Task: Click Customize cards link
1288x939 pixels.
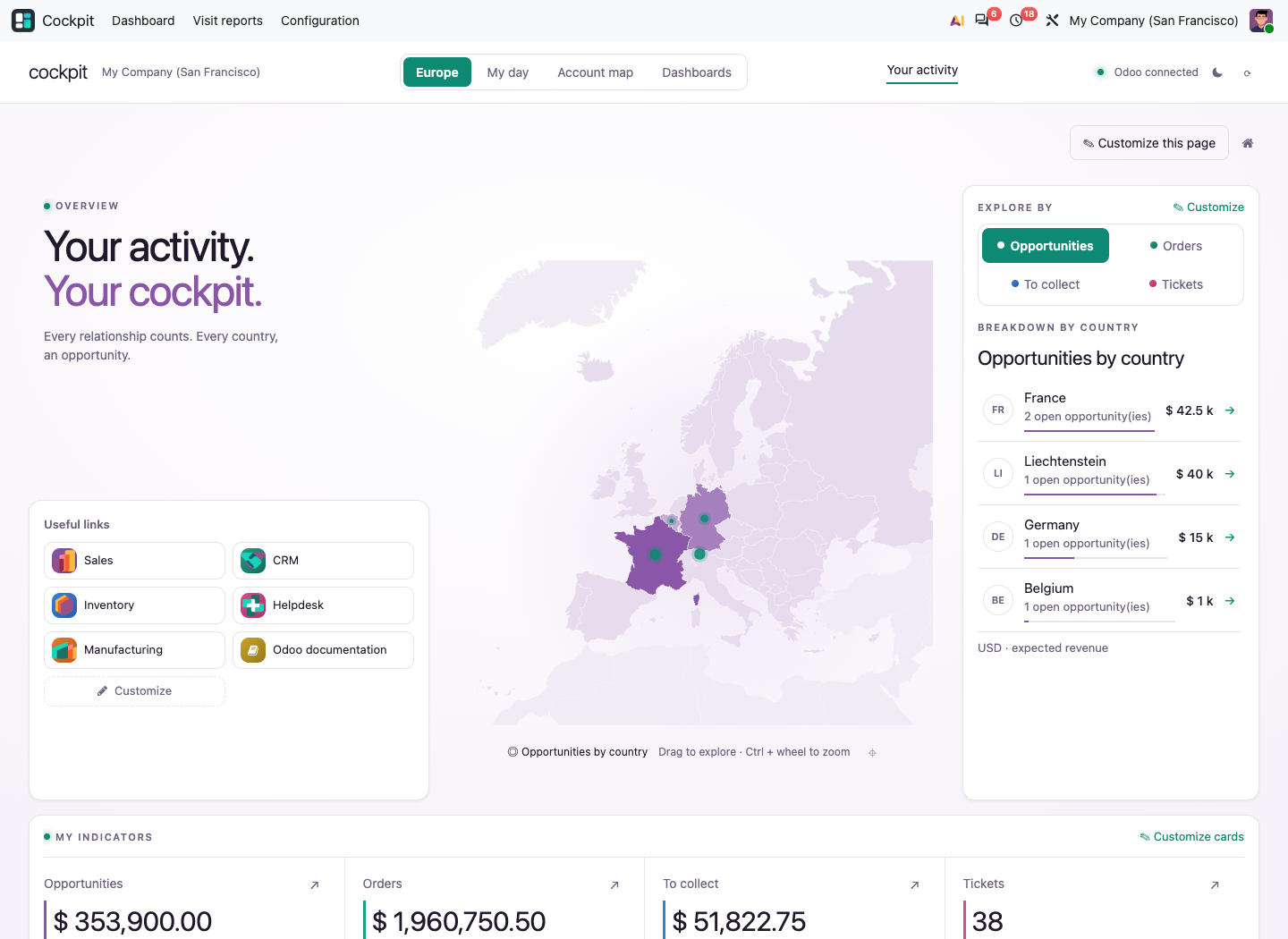Action: click(1191, 837)
